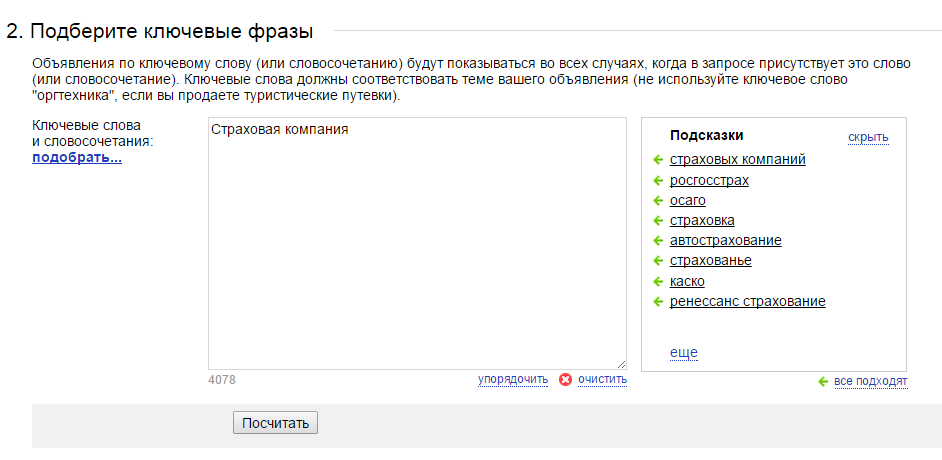Accept all hints via "все подходят"

coord(871,381)
